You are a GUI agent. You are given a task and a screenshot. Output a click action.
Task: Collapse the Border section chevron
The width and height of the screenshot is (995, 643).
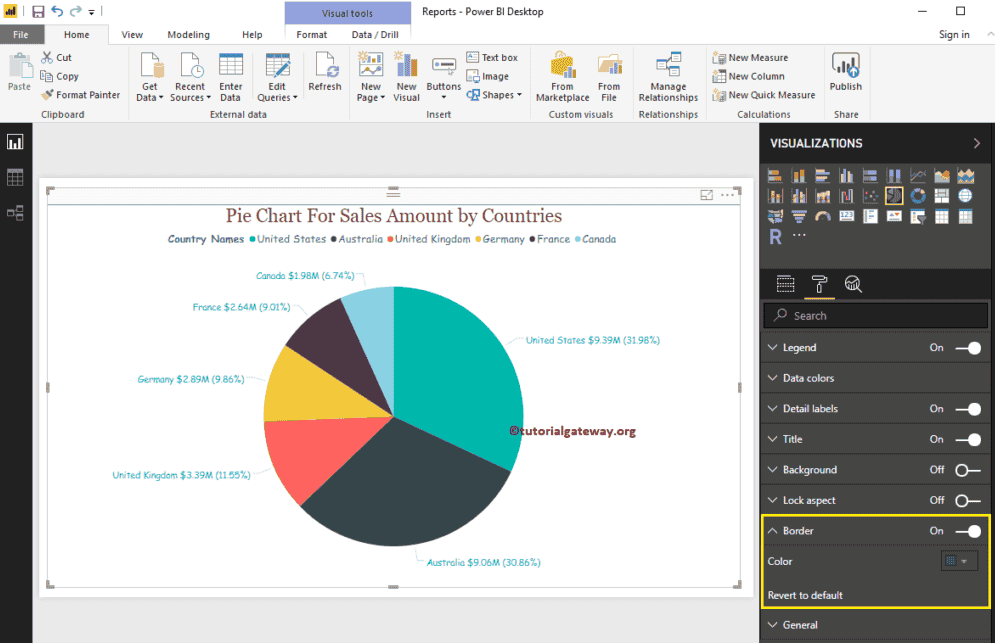tap(772, 531)
